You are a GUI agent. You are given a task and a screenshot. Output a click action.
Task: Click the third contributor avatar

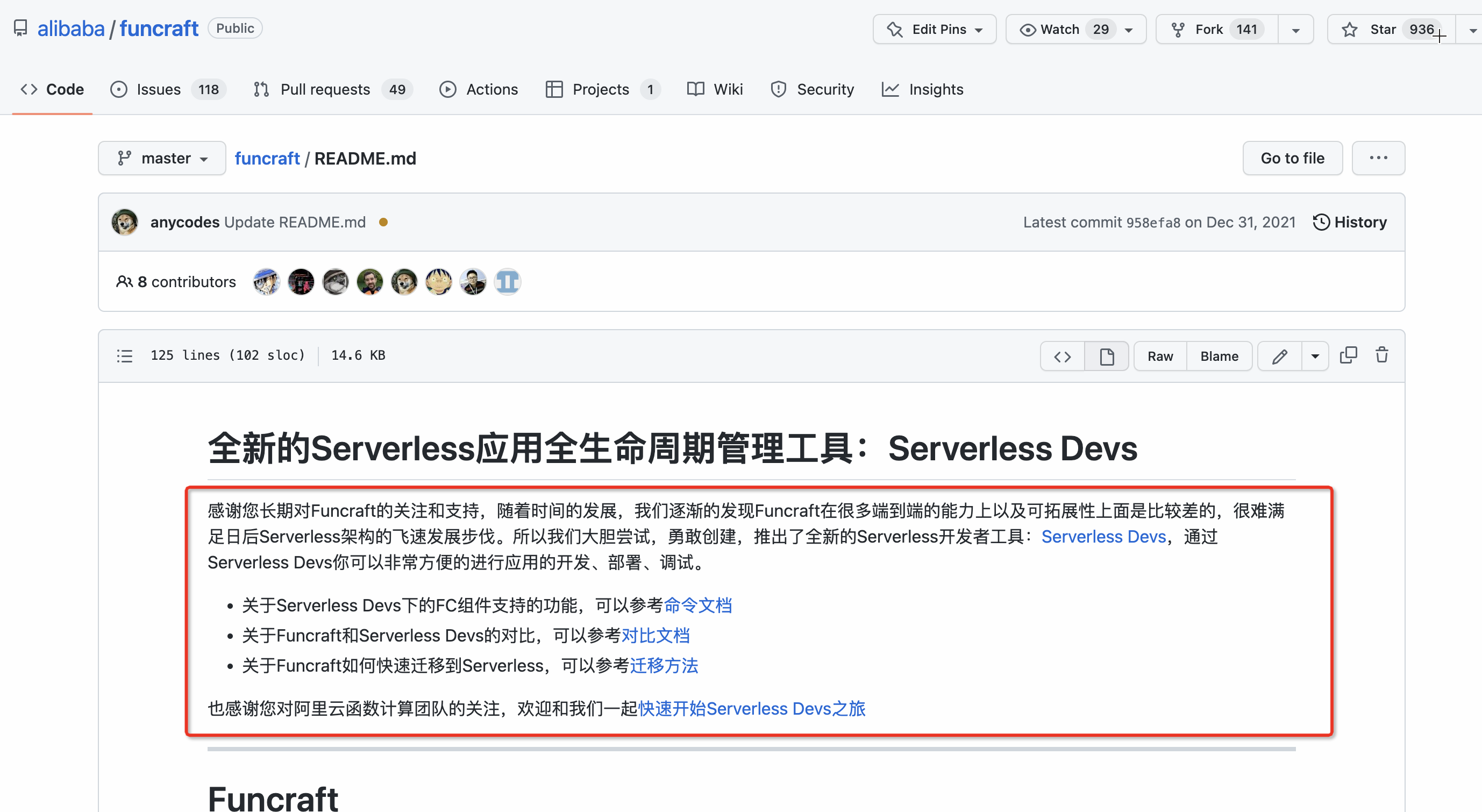click(336, 282)
